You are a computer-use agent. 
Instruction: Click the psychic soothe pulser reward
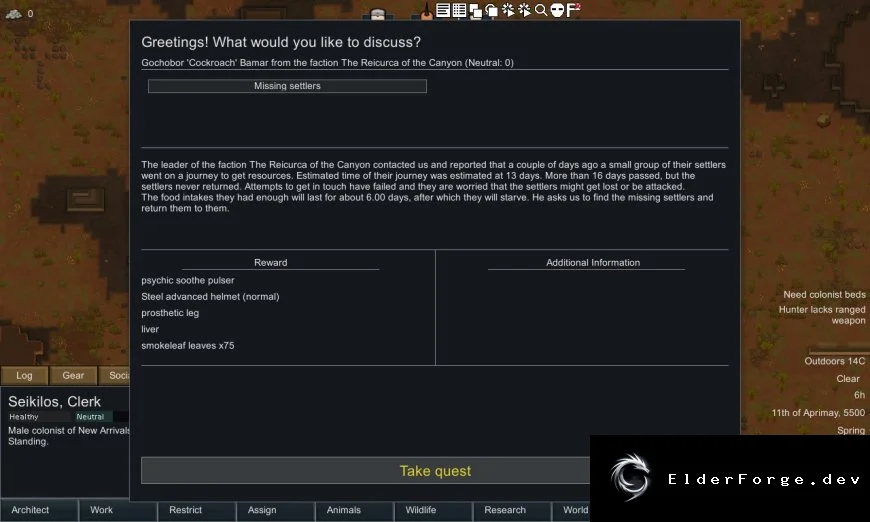click(x=188, y=281)
